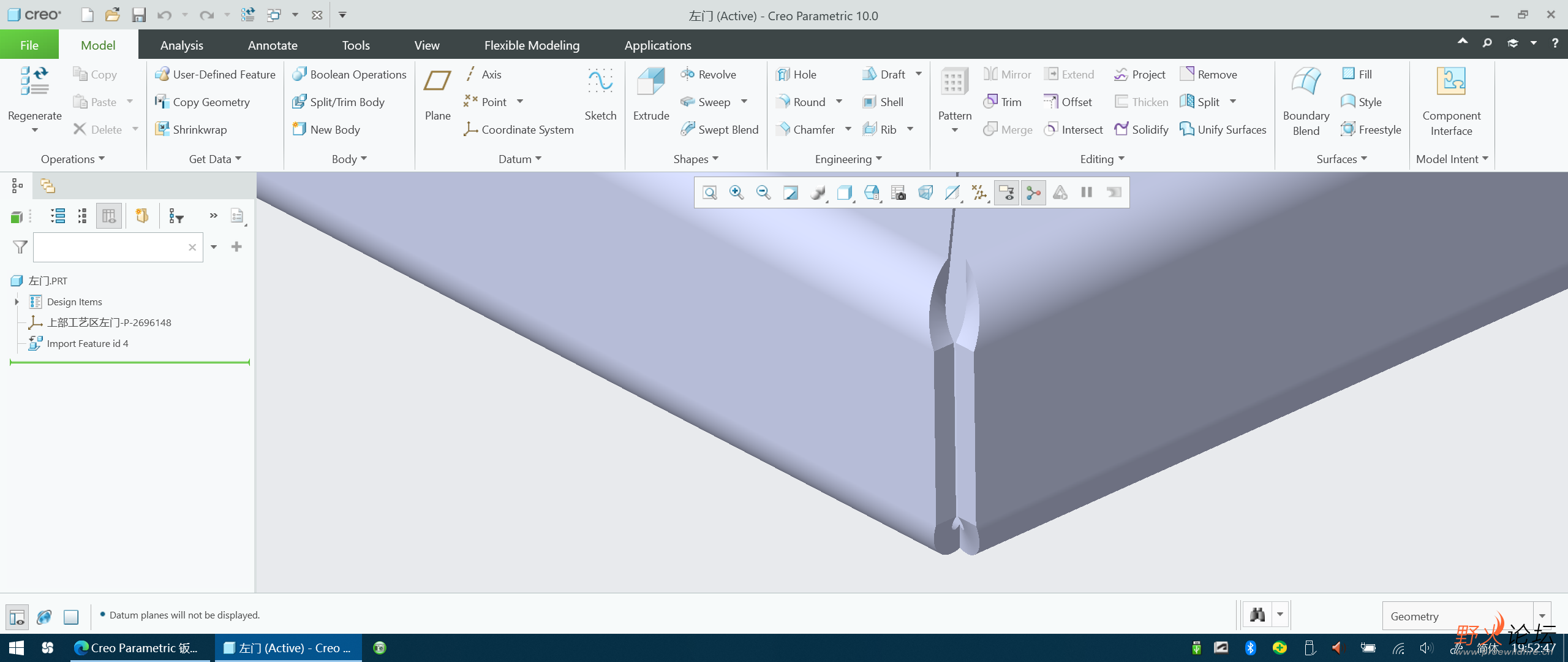The image size is (1568, 662).
Task: Open the Analysis ribbon tab
Action: tap(180, 45)
